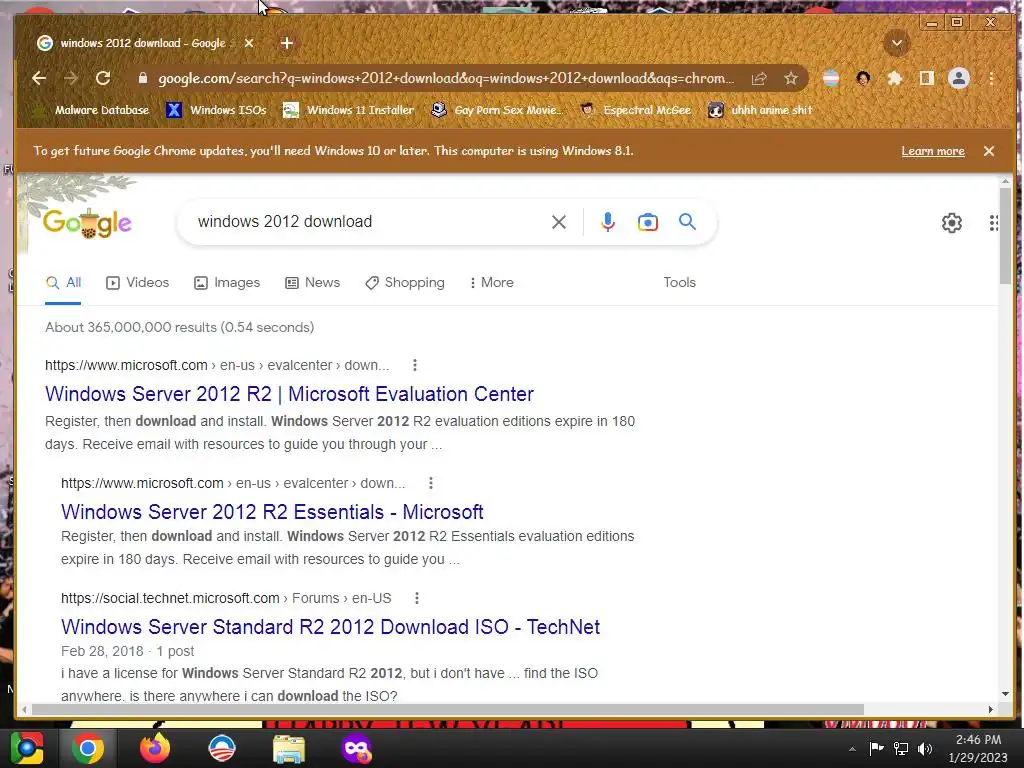
Task: Start voice search with microphone
Action: (607, 222)
